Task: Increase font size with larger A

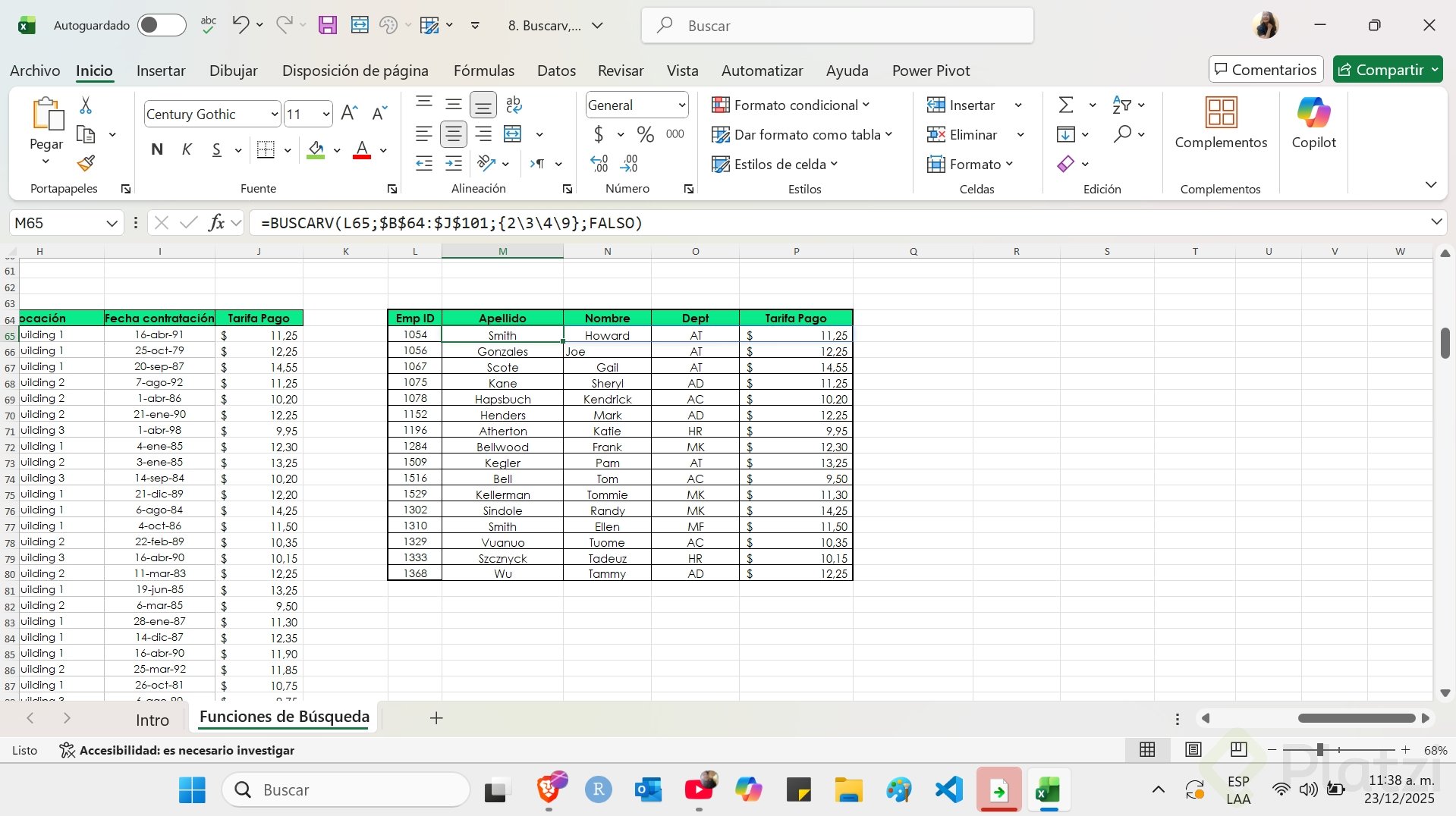Action: coord(349,114)
